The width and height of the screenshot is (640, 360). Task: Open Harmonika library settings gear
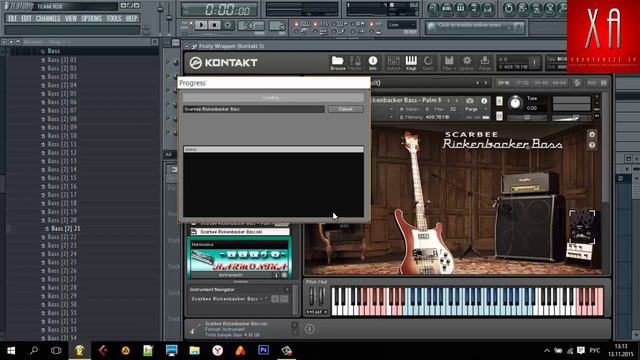pyautogui.click(x=284, y=275)
